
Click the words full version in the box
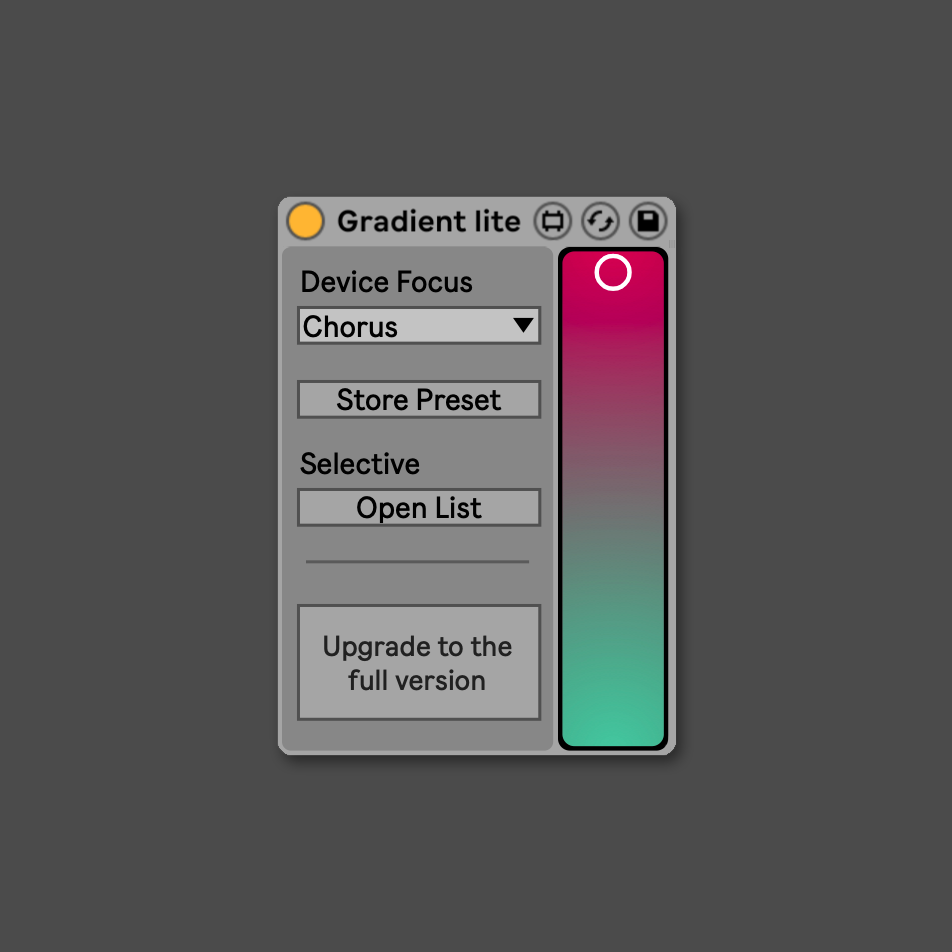[x=417, y=681]
